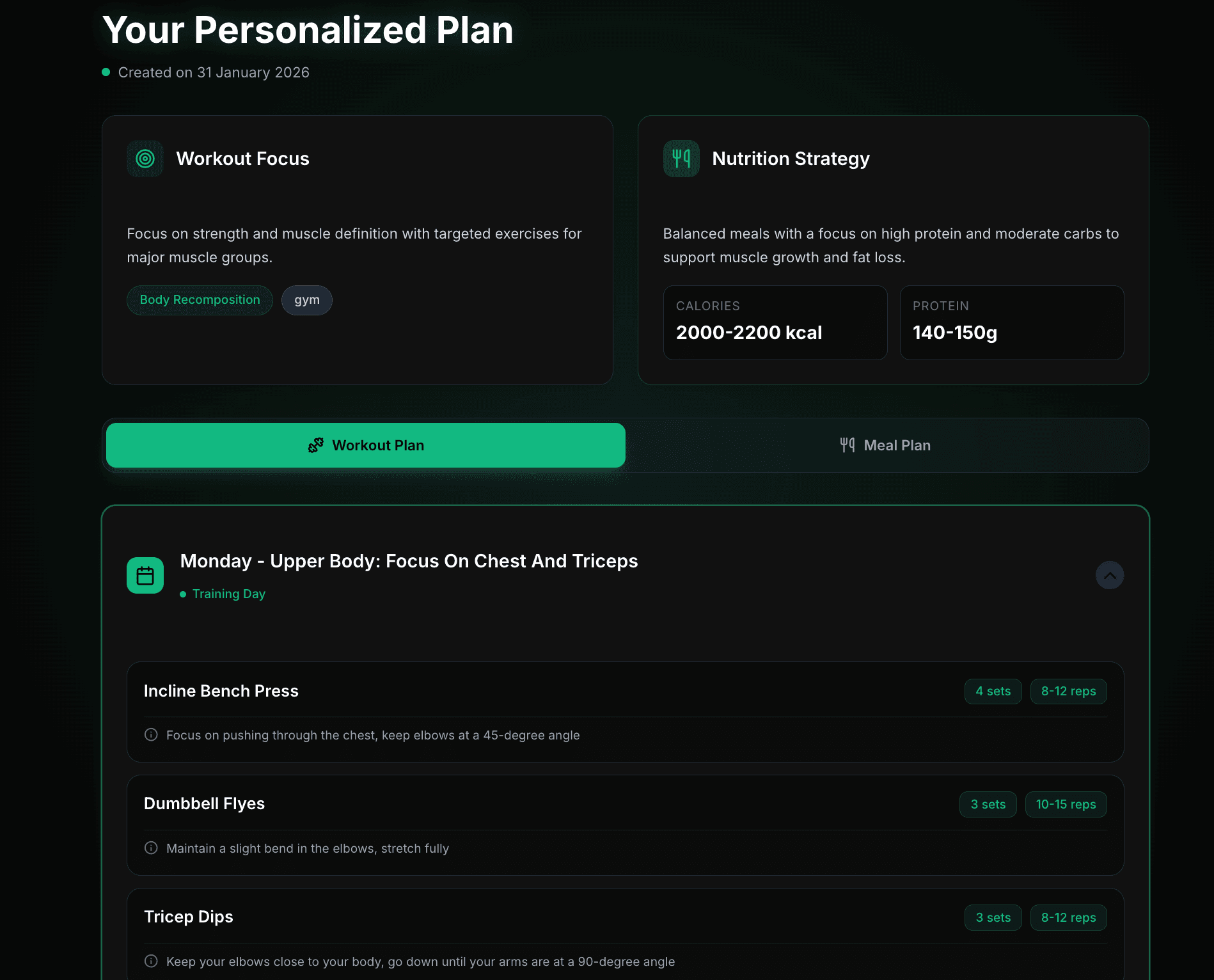Click the fork icon next to Meal Plan
The width and height of the screenshot is (1214, 980).
point(847,445)
